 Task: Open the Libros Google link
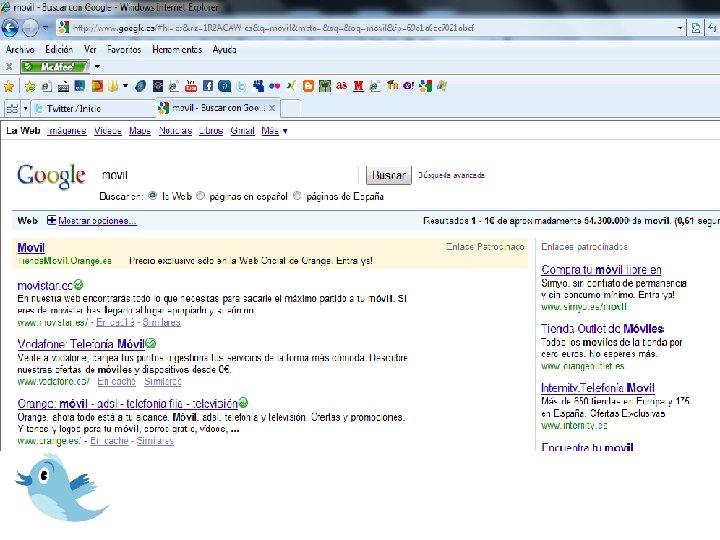(x=211, y=131)
